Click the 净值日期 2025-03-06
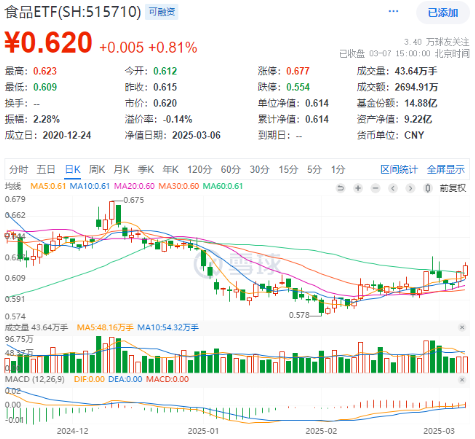The width and height of the screenshot is (475, 439). [196, 135]
